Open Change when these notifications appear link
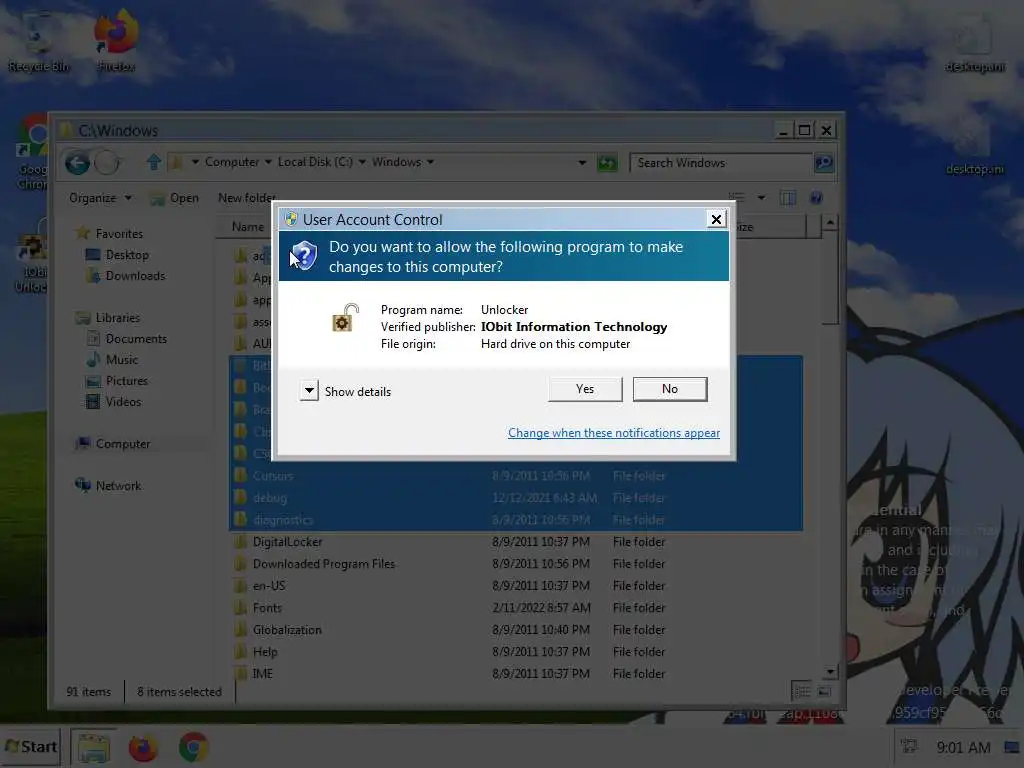 pyautogui.click(x=614, y=433)
